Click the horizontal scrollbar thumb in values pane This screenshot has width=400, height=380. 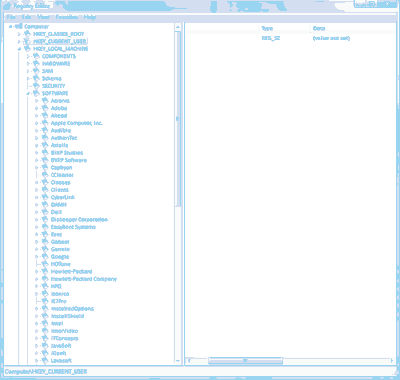(245, 360)
